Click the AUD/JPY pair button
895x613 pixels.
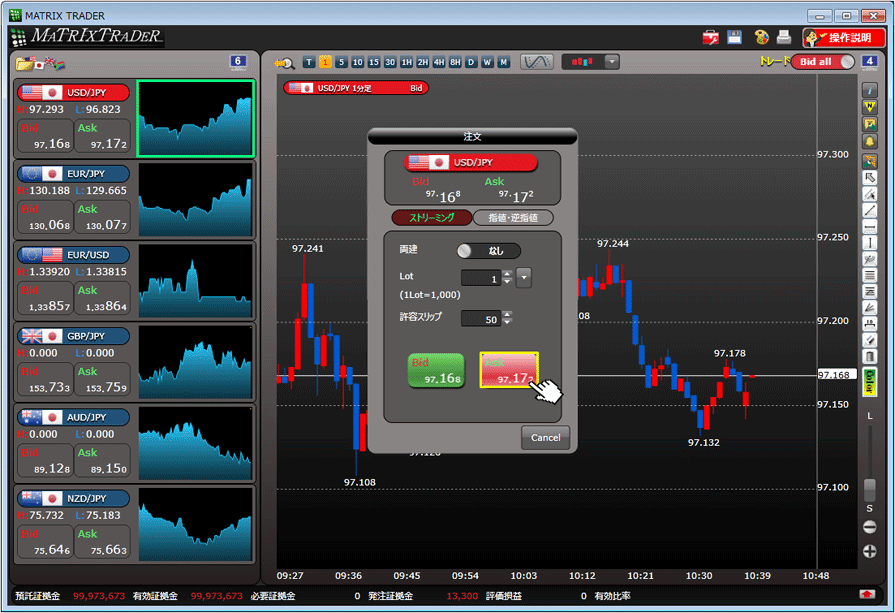(74, 417)
